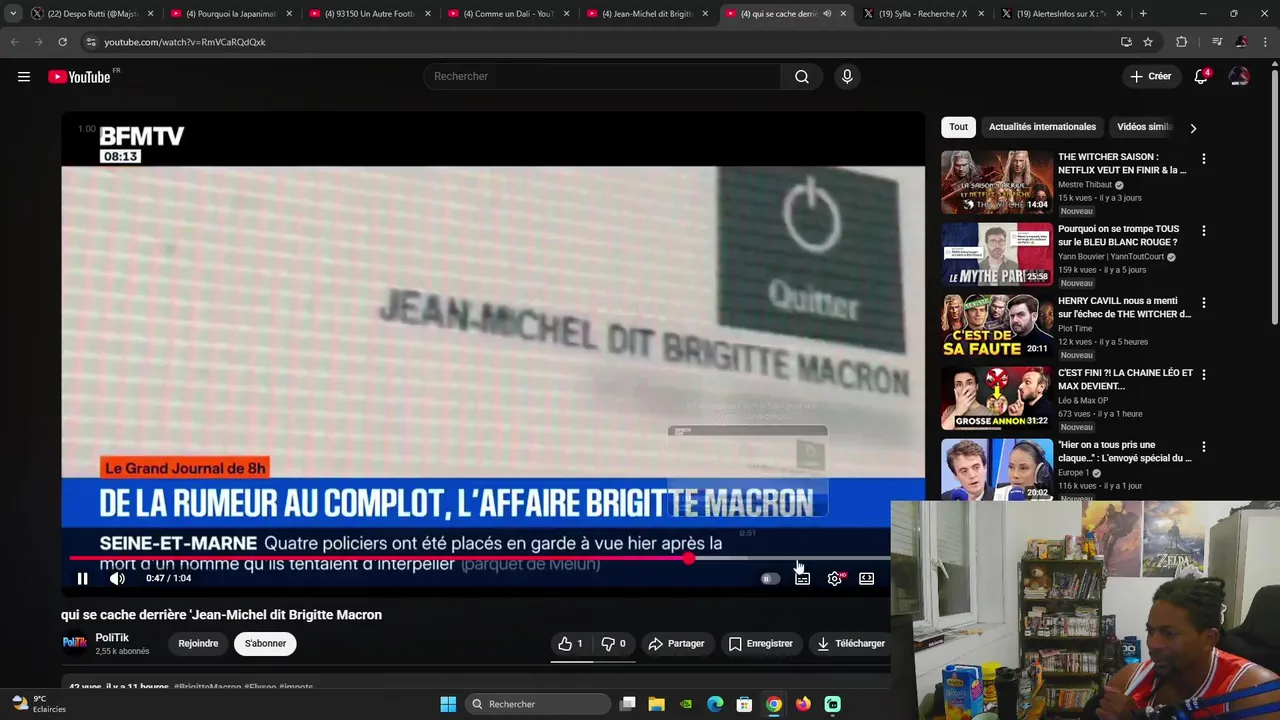Image resolution: width=1280 pixels, height=720 pixels.
Task: Bookmark this page with the star
Action: [1148, 42]
